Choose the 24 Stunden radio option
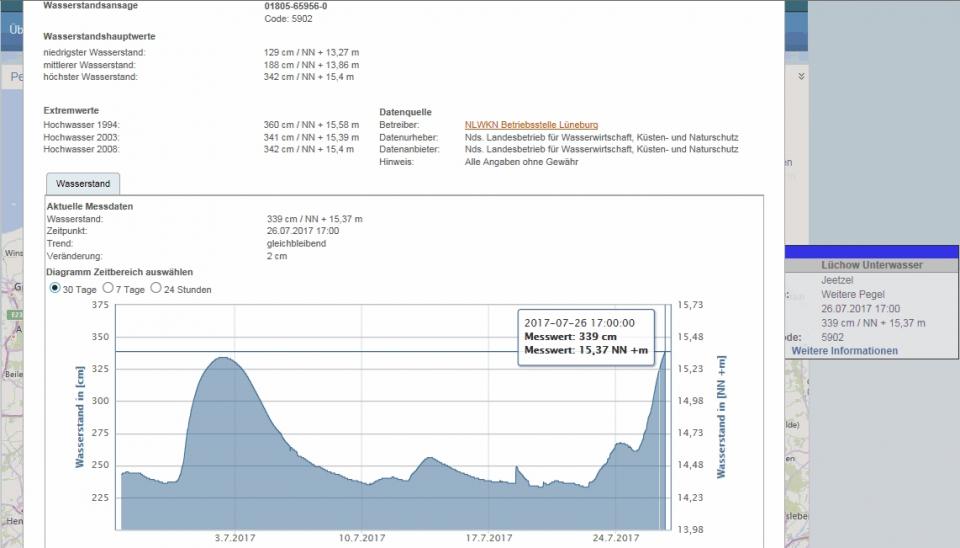 click(x=155, y=289)
